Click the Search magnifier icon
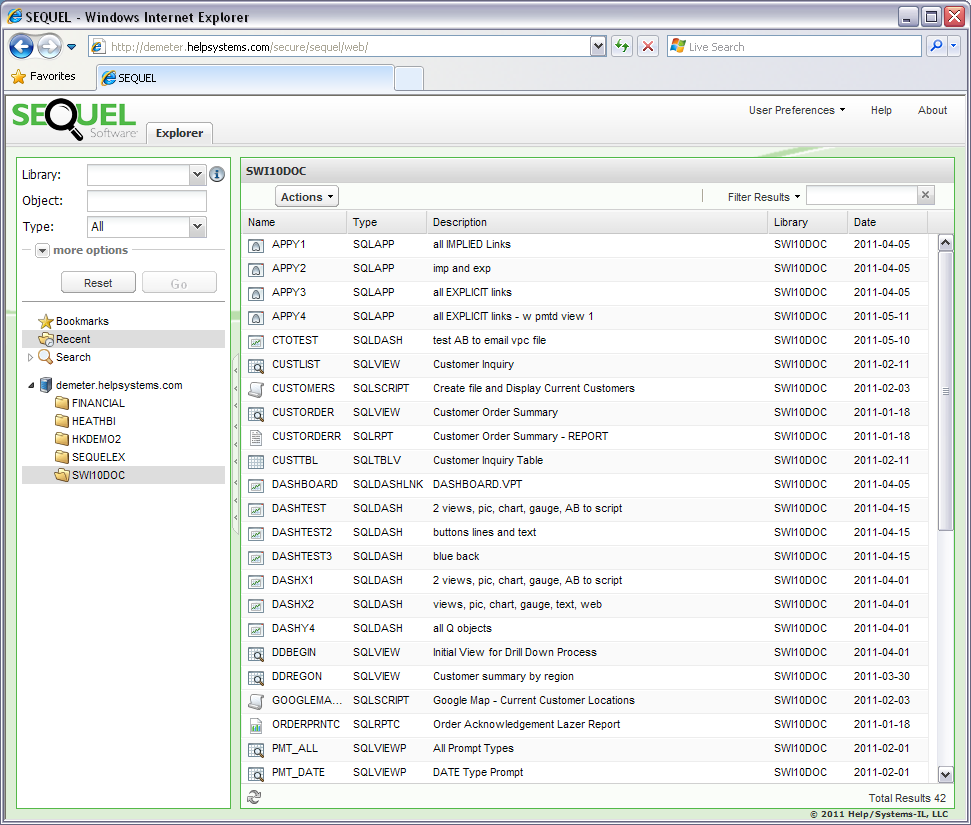The image size is (971, 825). tap(45, 357)
